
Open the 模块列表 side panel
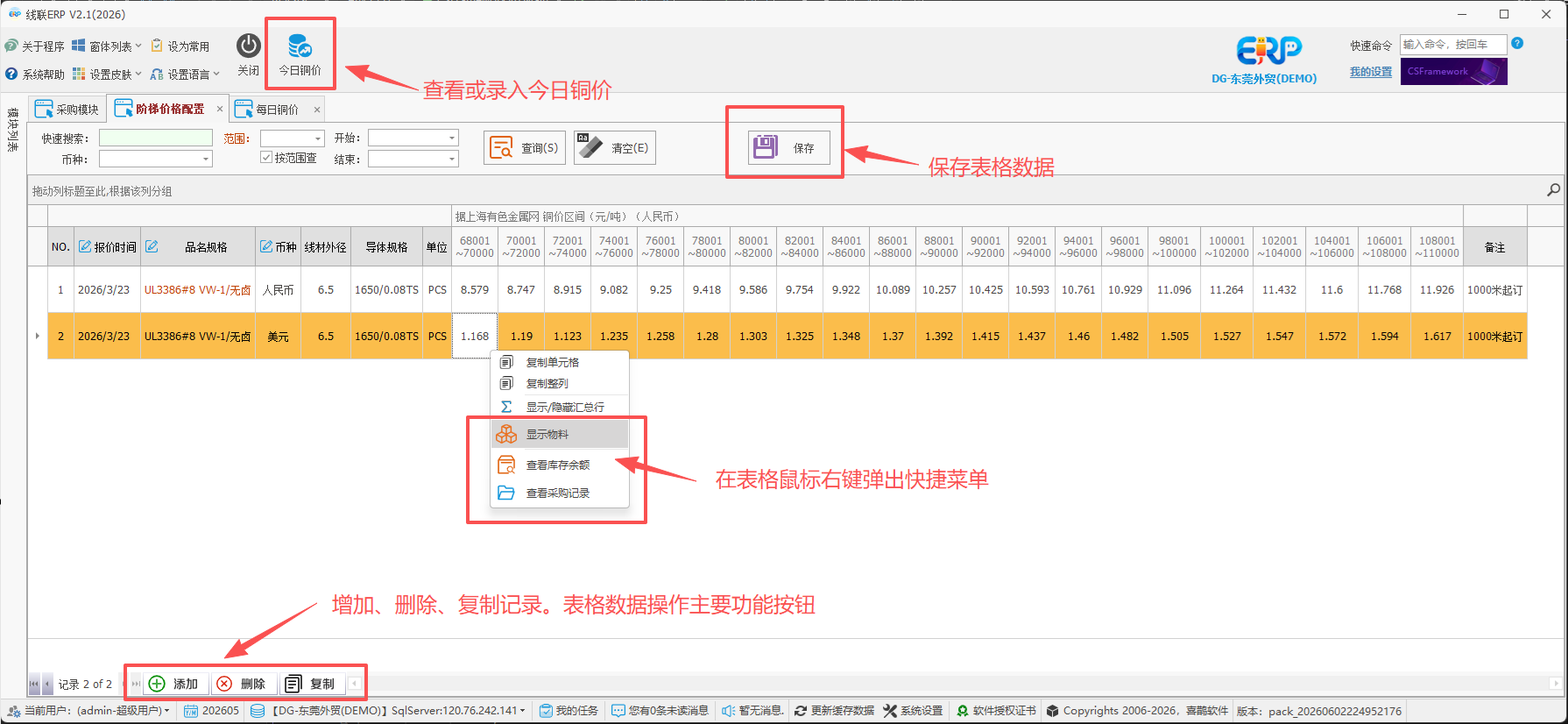point(12,130)
